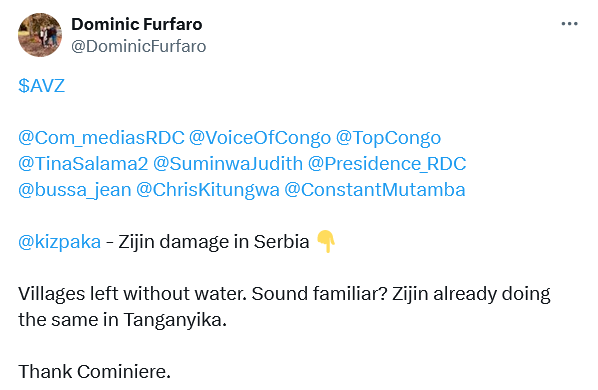Click the 'Zijin damage in Serbia' text
This screenshot has height=390, width=598.
coord(214,242)
